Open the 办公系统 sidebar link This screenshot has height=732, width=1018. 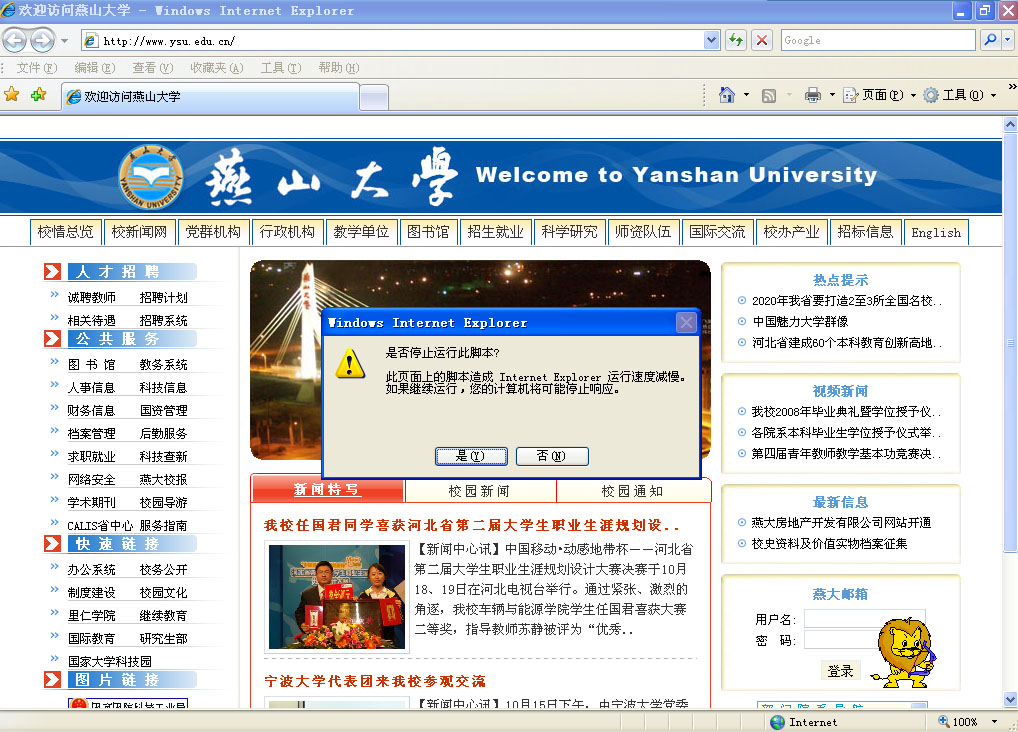92,570
